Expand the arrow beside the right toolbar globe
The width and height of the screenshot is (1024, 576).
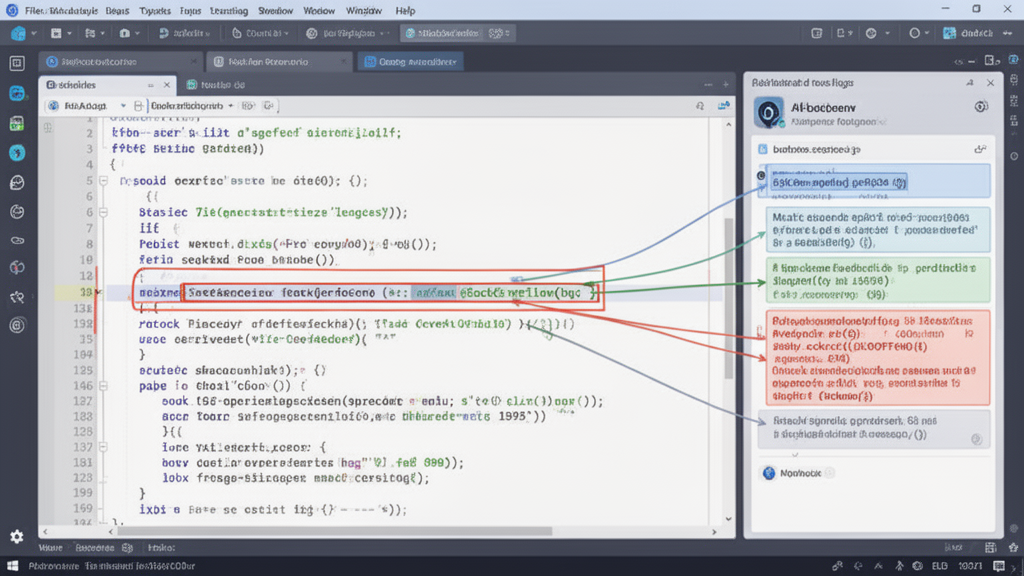pyautogui.click(x=887, y=33)
